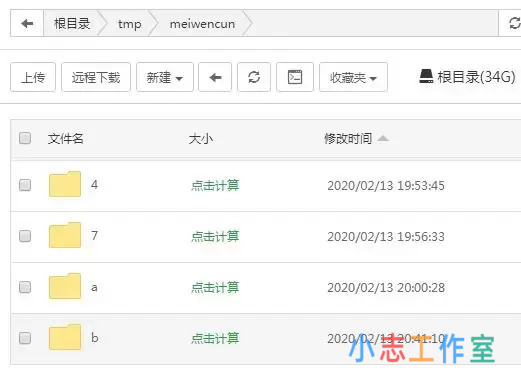Click timestamp 2020/02/13 19:53:45
Image resolution: width=521 pixels, height=392 pixels.
[x=386, y=186]
